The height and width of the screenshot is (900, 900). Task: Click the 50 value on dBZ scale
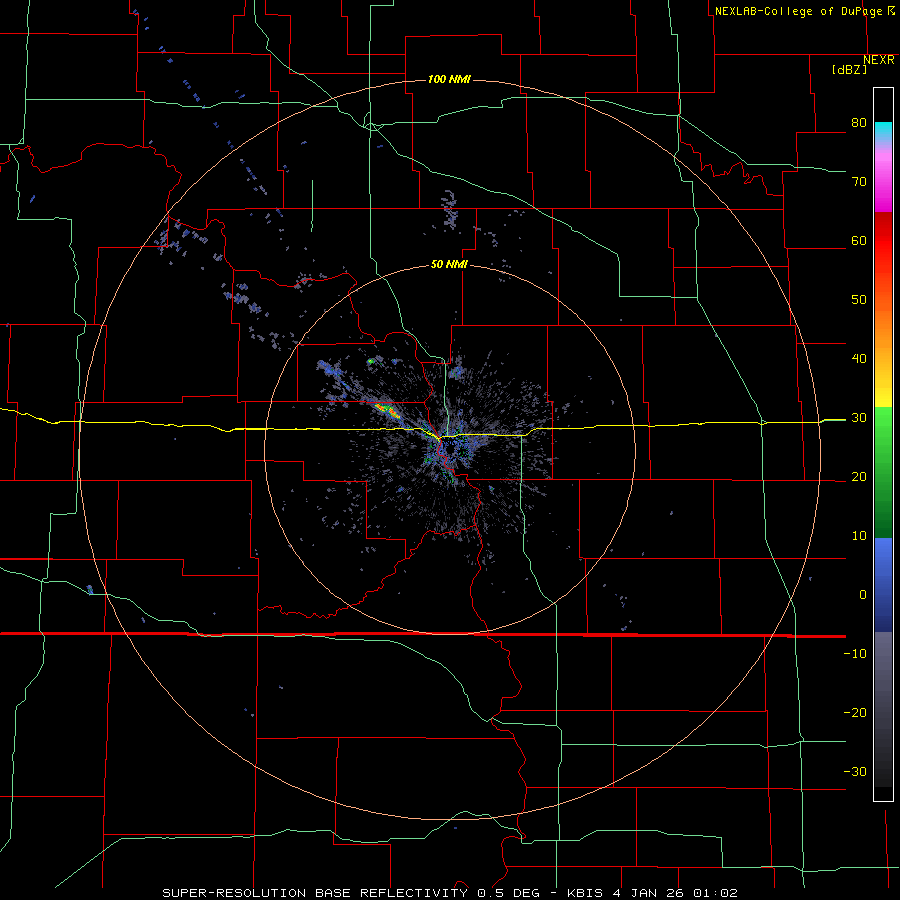859,300
